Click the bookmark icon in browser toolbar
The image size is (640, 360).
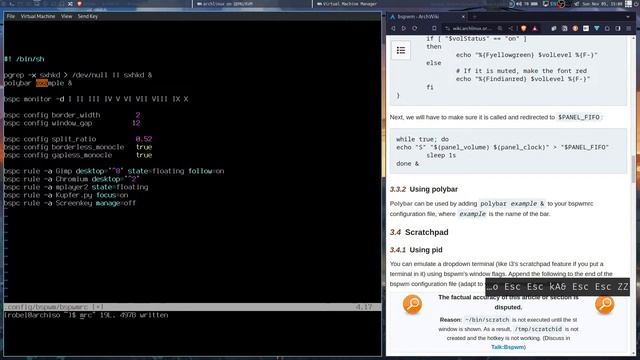[x=434, y=29]
